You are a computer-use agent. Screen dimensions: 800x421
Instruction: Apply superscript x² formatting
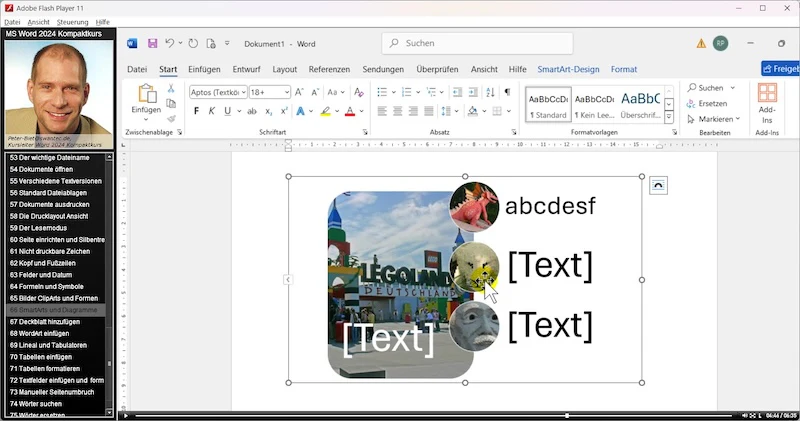point(284,111)
